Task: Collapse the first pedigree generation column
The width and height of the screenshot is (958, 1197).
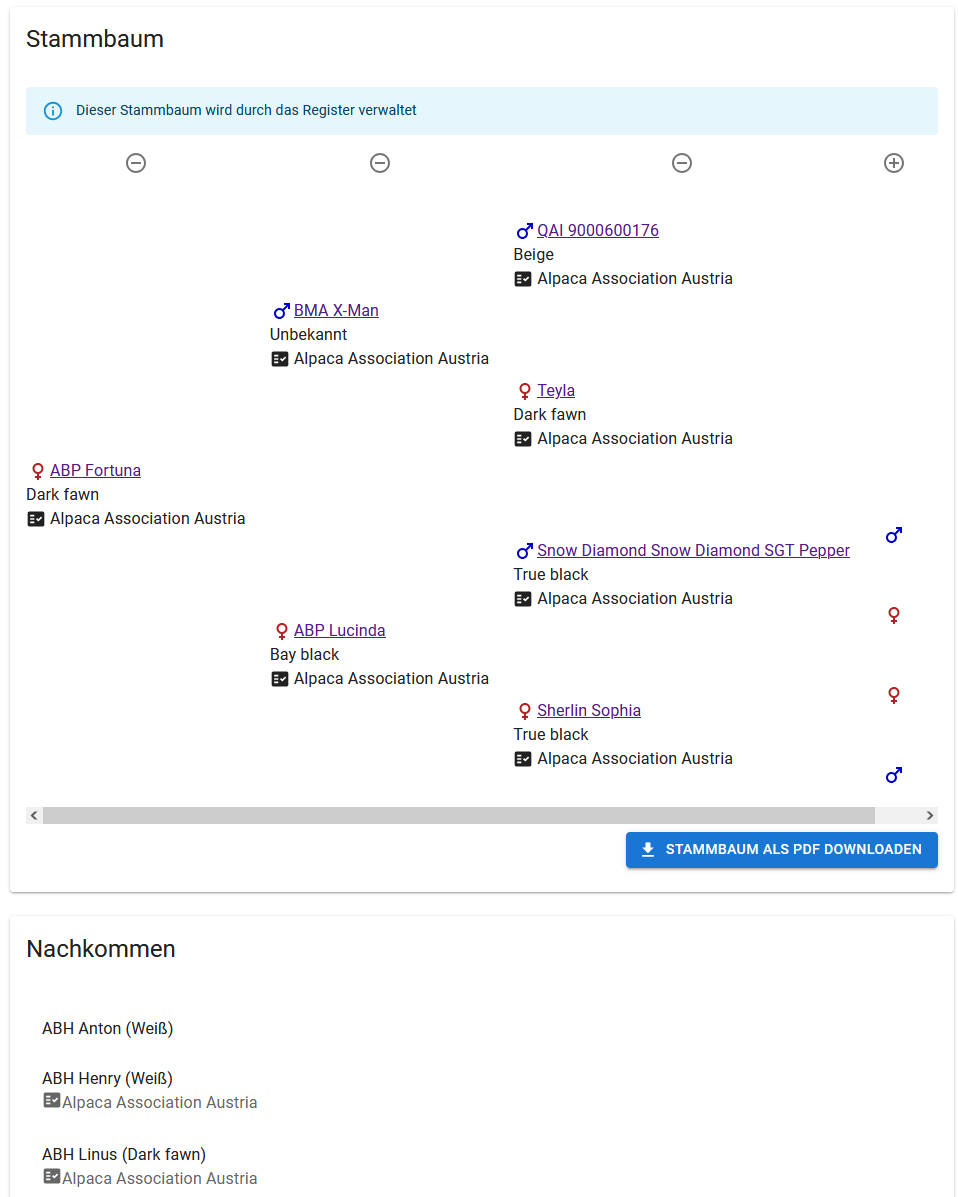Action: coord(136,163)
